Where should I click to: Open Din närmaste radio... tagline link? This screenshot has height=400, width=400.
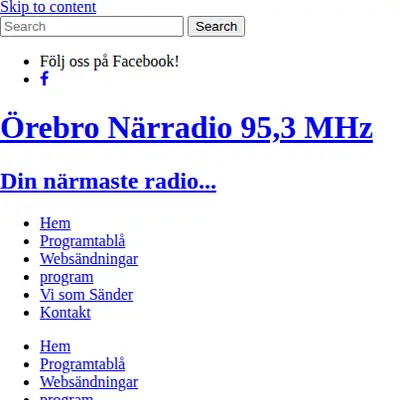[x=108, y=181]
